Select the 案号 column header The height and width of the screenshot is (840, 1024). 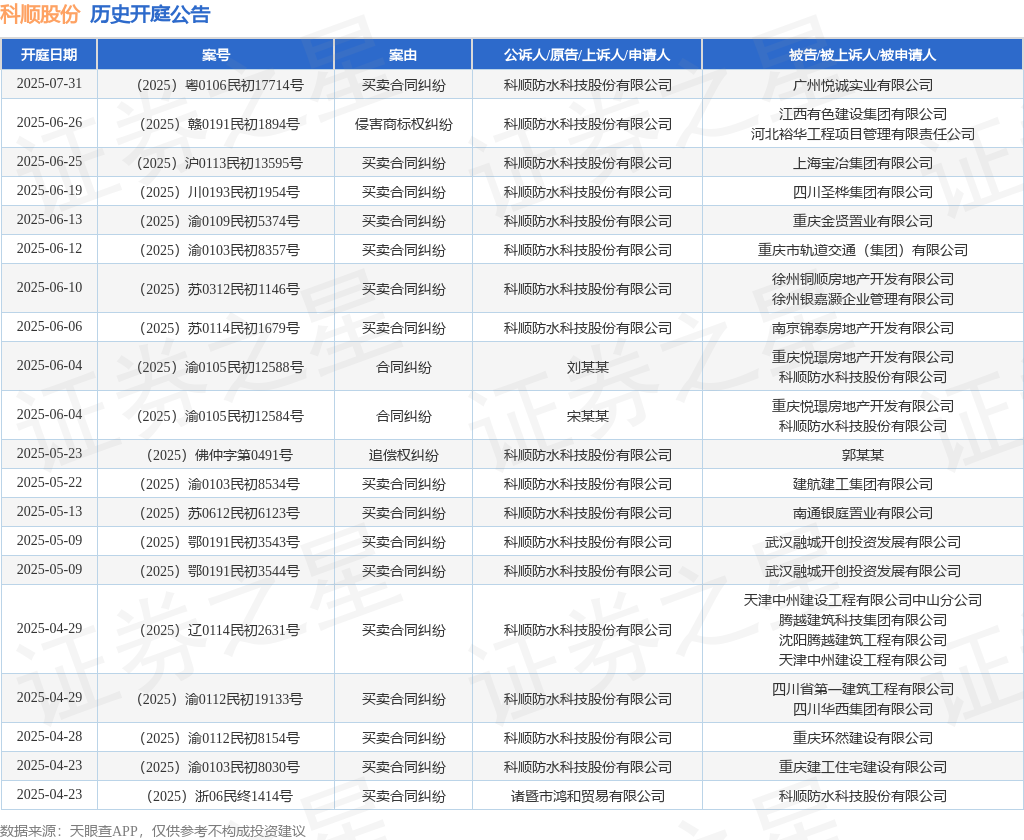pyautogui.click(x=216, y=55)
